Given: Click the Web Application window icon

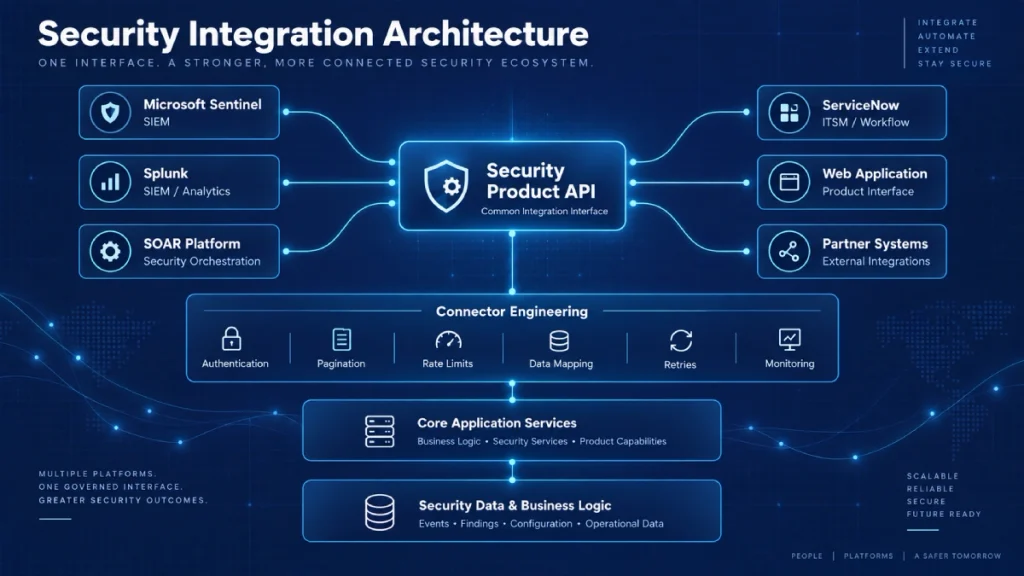Looking at the screenshot, I should (789, 182).
